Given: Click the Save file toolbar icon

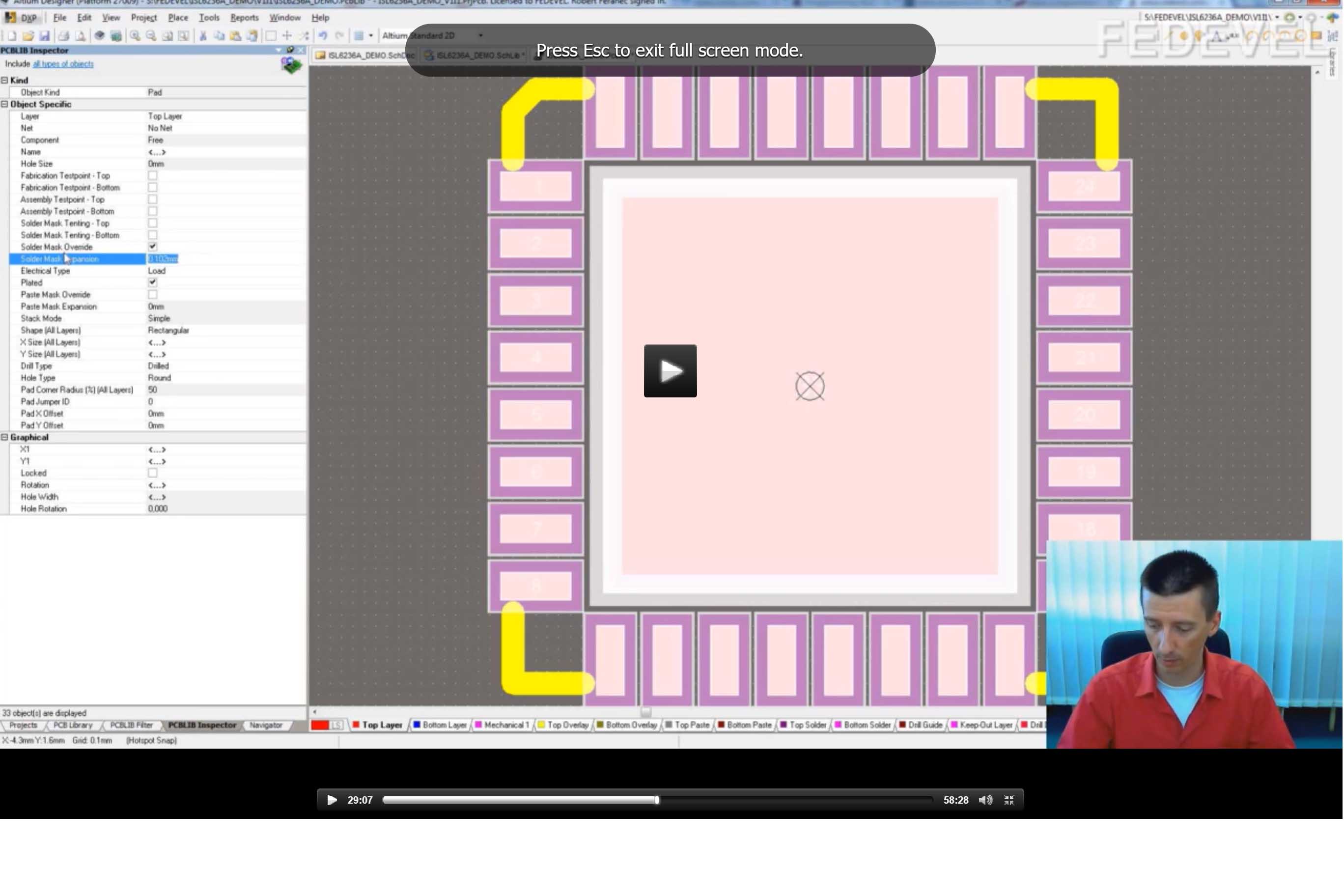Looking at the screenshot, I should [x=45, y=36].
